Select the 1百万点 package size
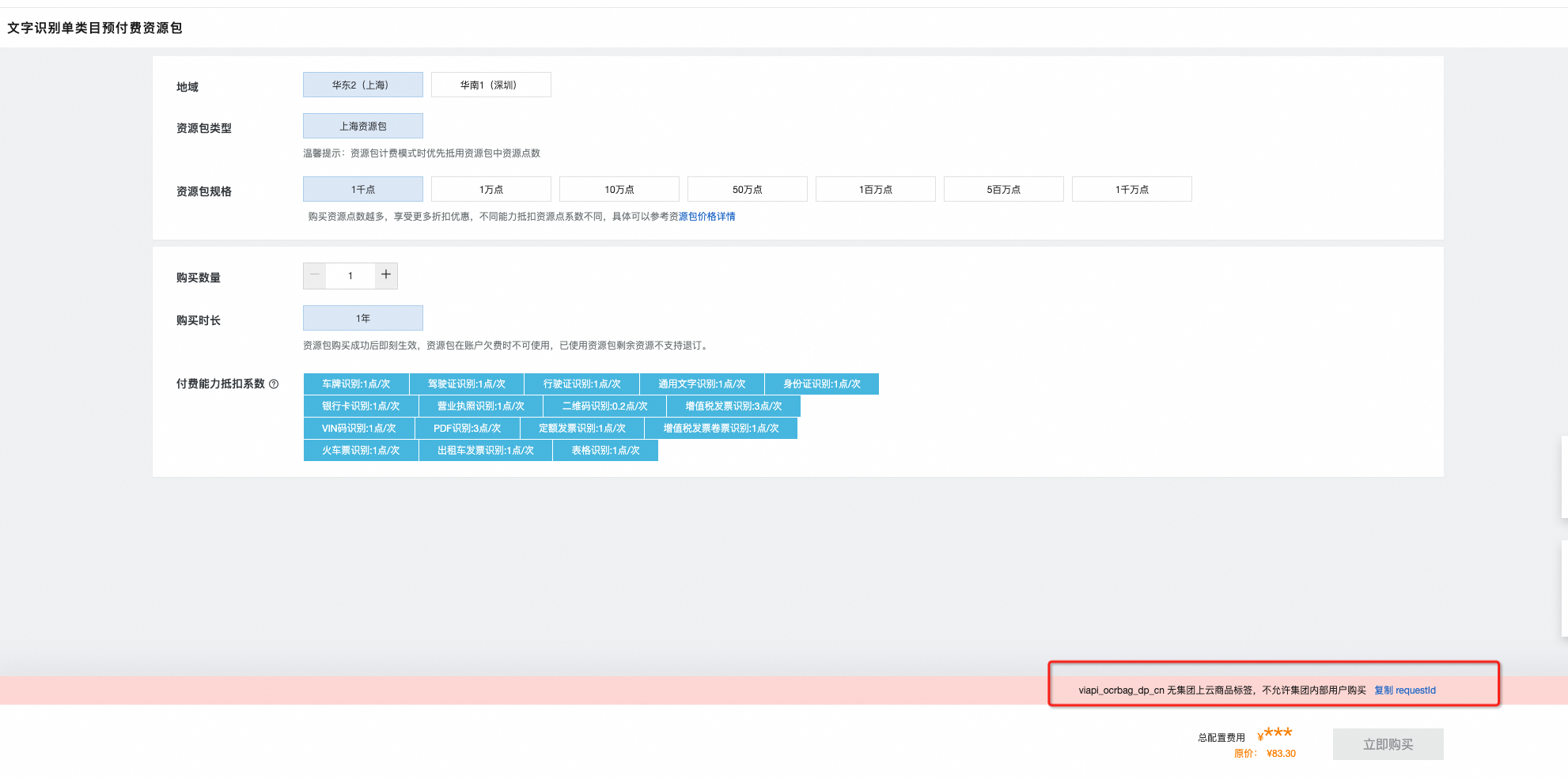The width and height of the screenshot is (1568, 779). (876, 189)
